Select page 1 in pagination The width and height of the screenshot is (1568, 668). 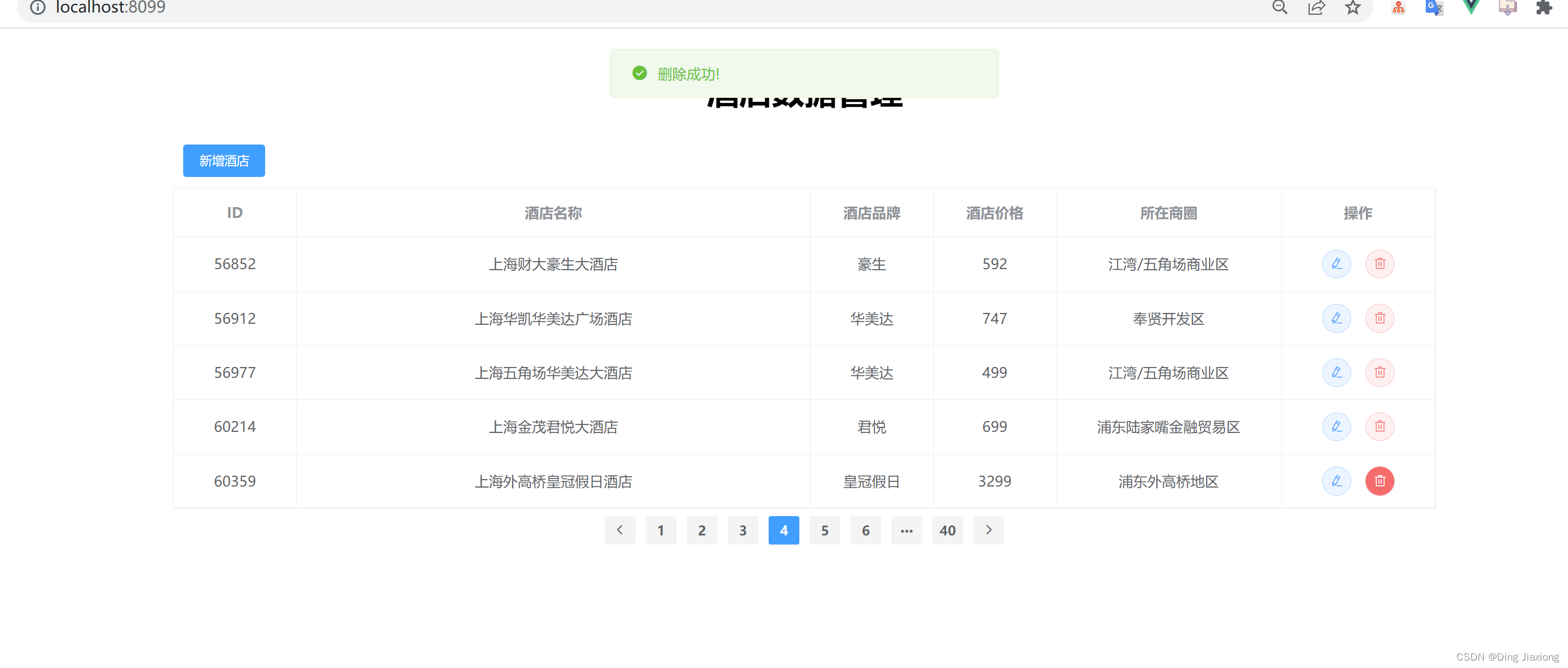tap(661, 530)
